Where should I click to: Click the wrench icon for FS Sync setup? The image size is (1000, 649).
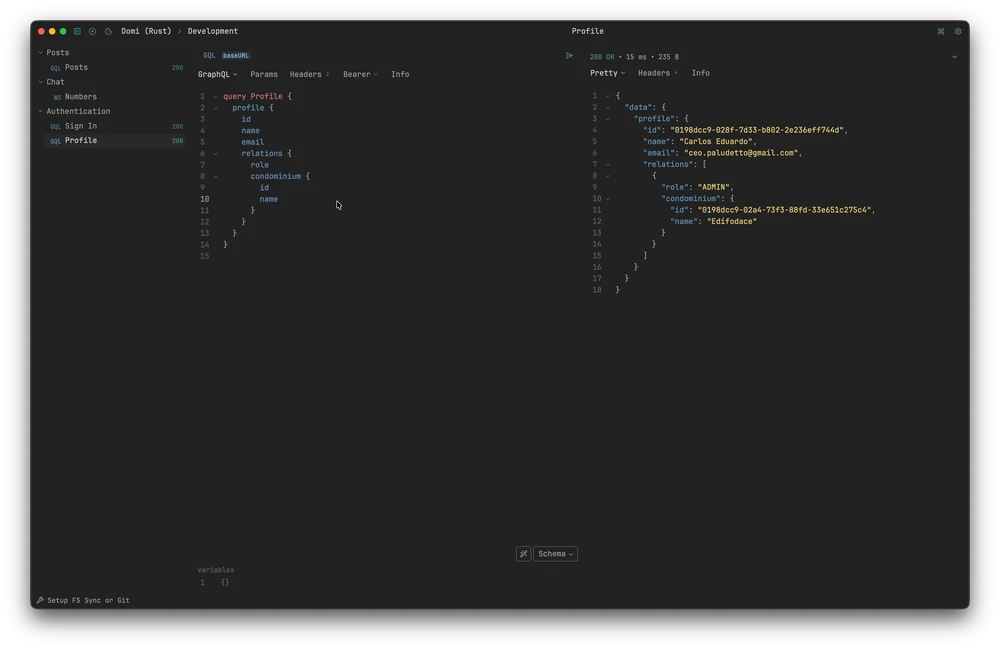pos(40,601)
